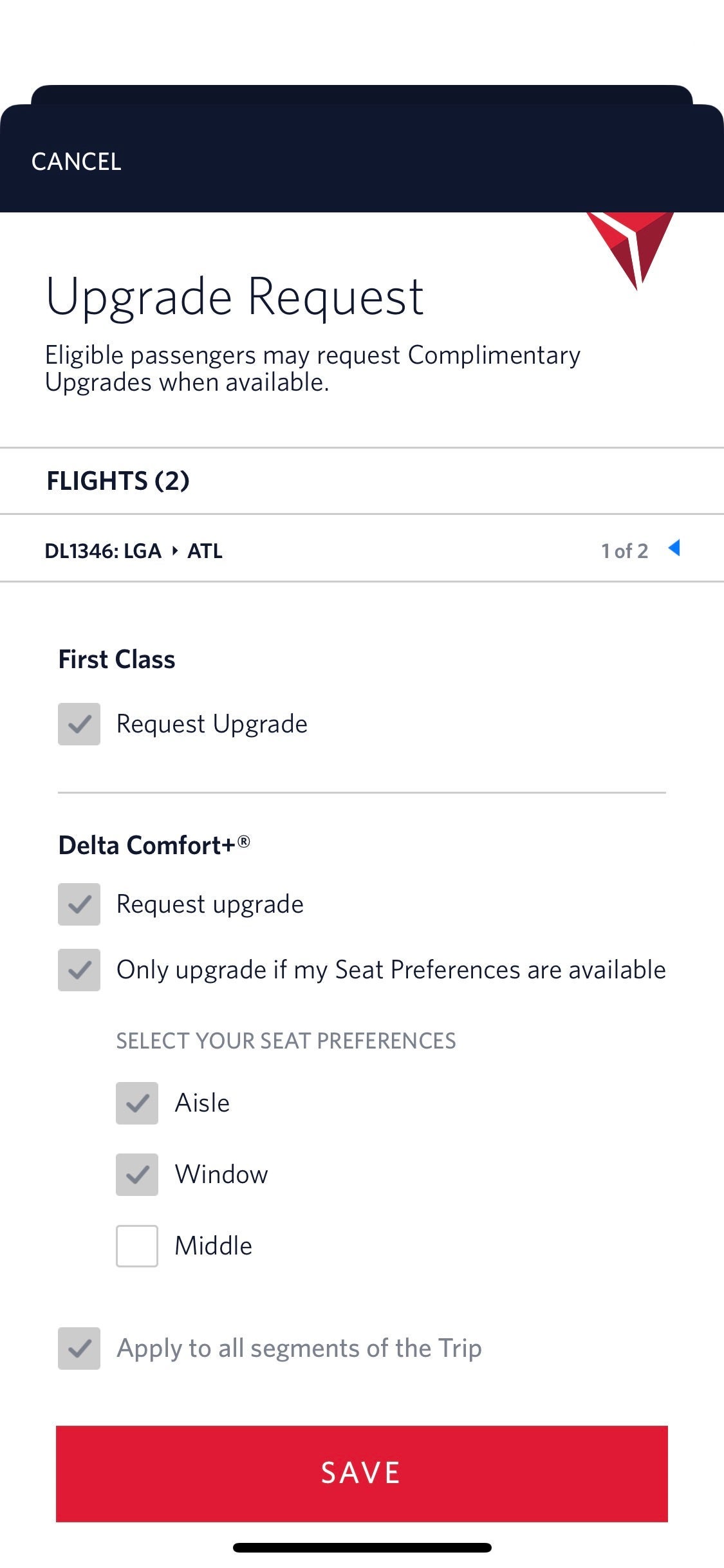Viewport: 724px width, 1568px height.
Task: Toggle Apply to all segments checkbox
Action: (79, 1349)
